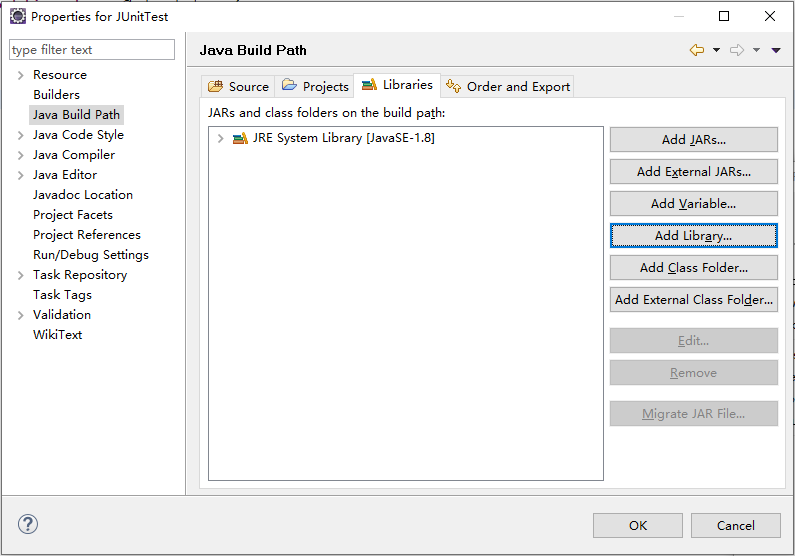Expand the Java Editor node
The width and height of the screenshot is (795, 556).
coord(20,175)
